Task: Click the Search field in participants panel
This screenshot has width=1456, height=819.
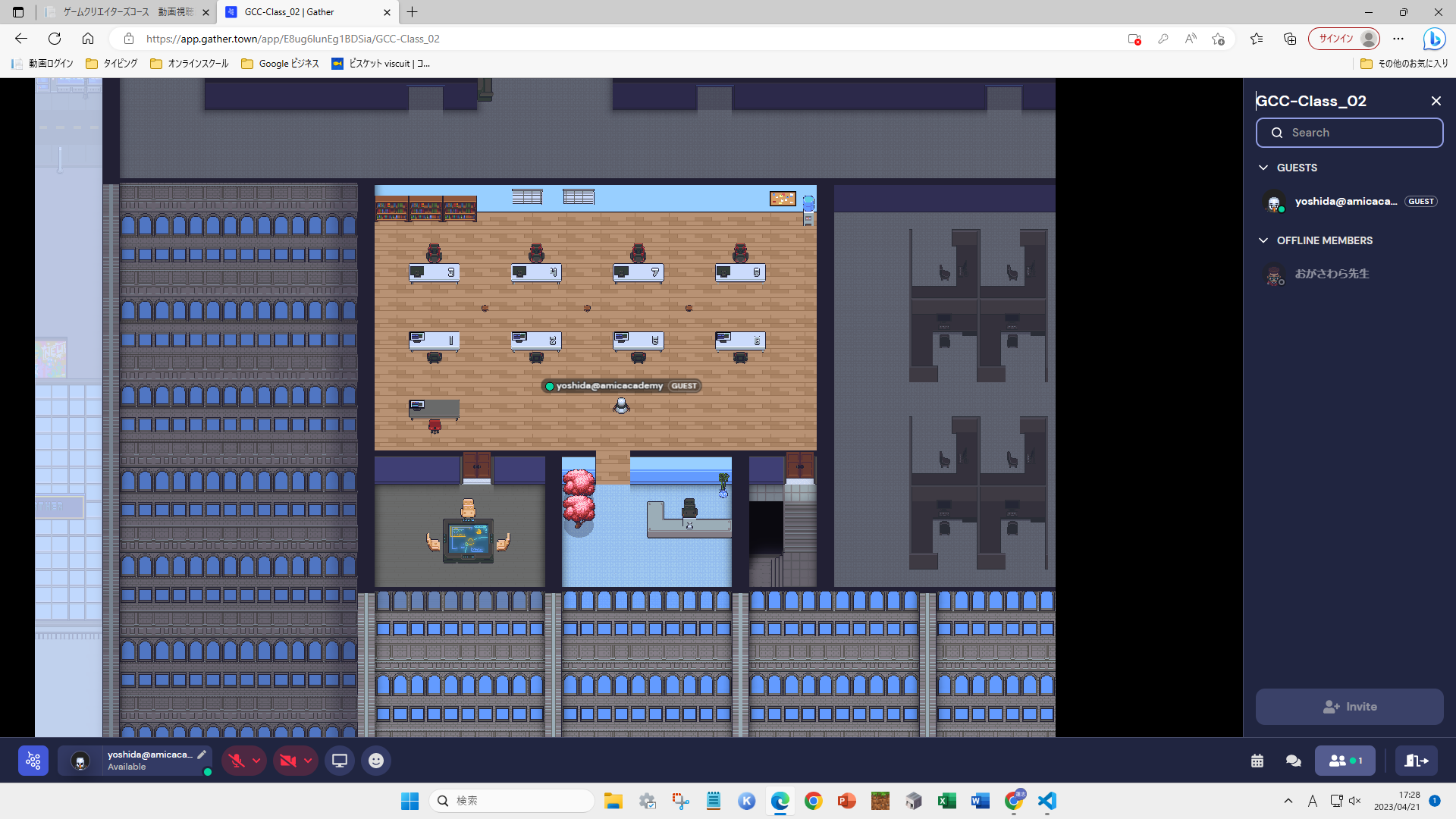Action: click(x=1349, y=133)
